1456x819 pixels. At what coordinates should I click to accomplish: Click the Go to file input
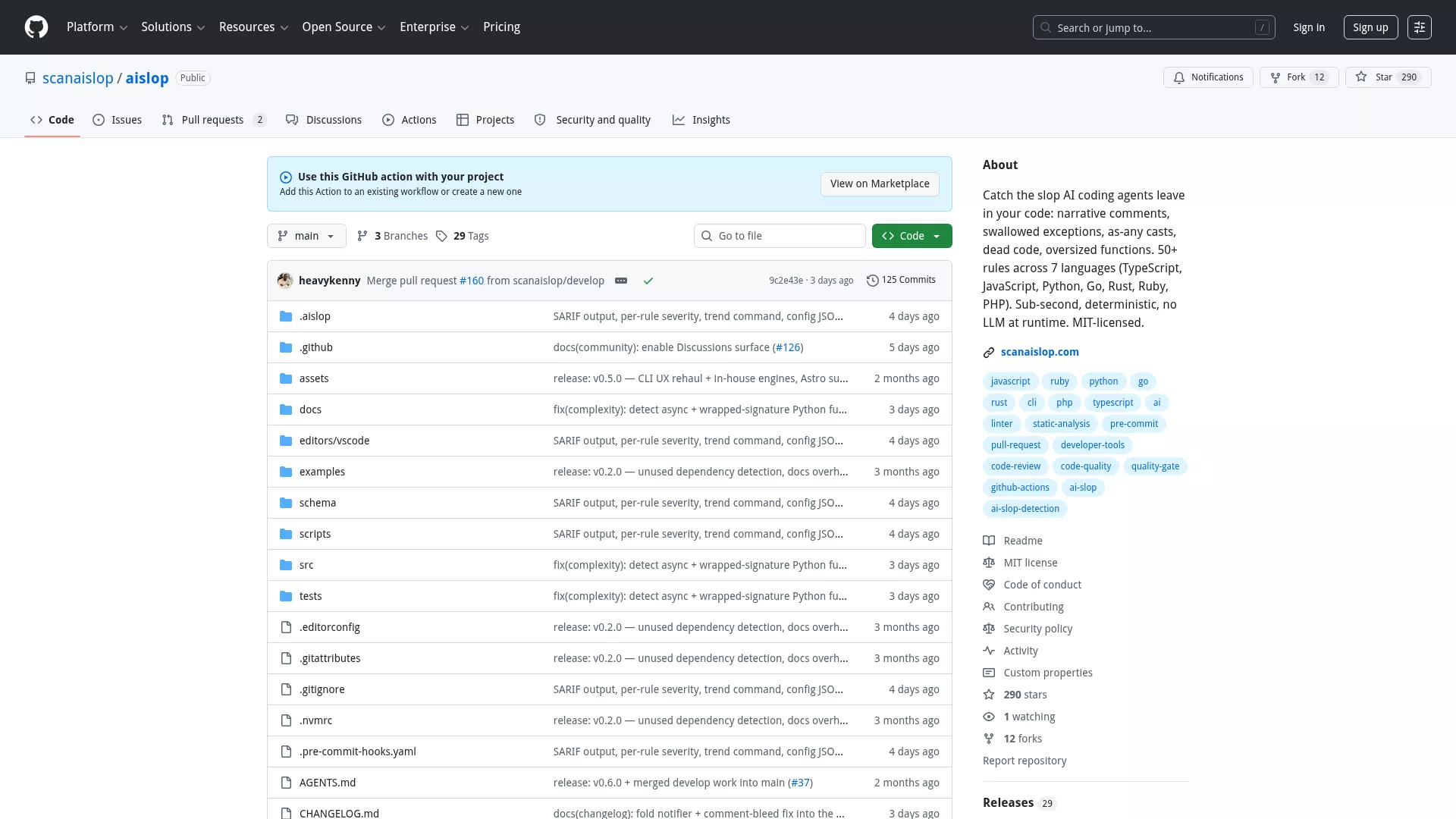click(780, 236)
